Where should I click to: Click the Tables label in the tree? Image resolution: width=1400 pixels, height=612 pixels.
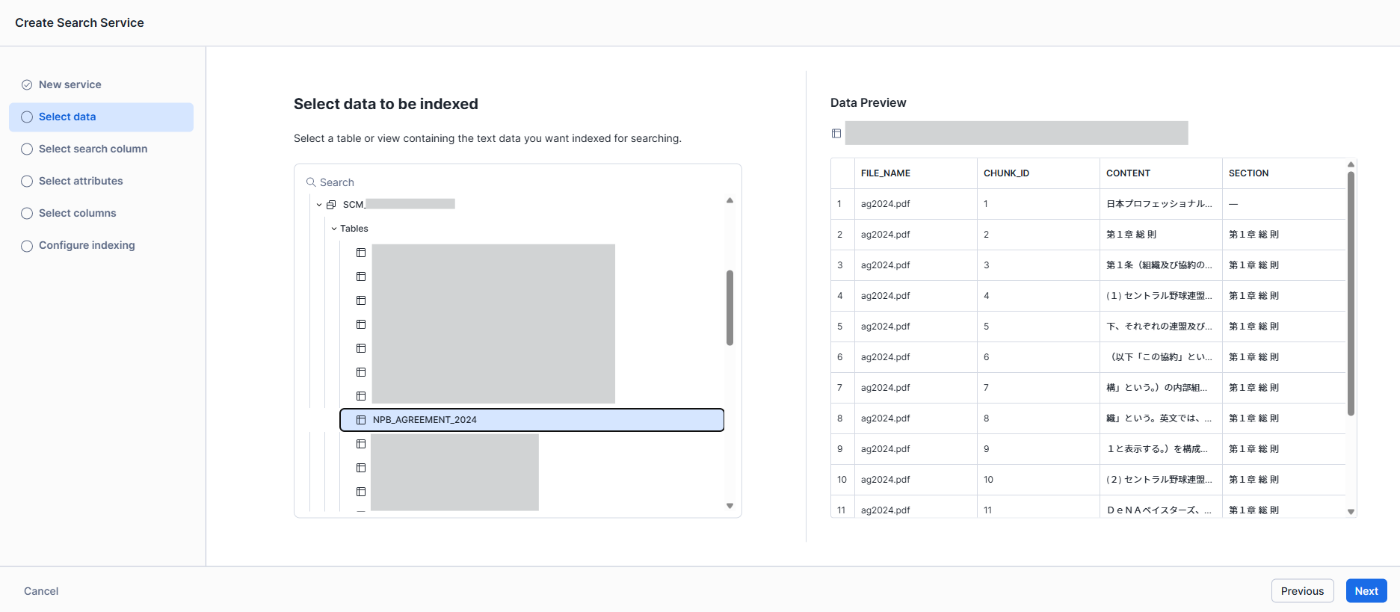point(354,228)
